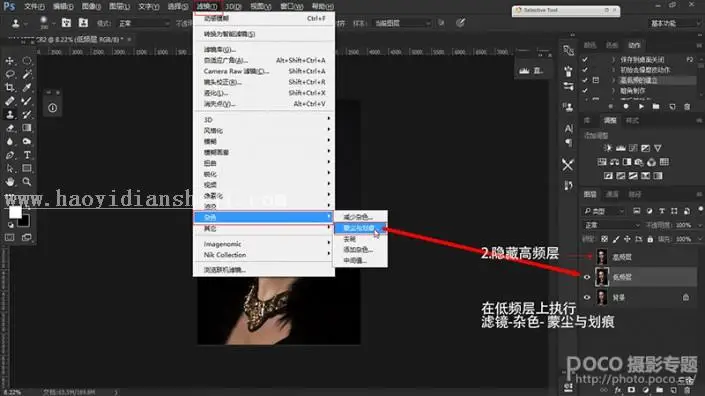Click the Curves adjustment icon
This screenshot has width=705, height=396.
tap(633, 148)
